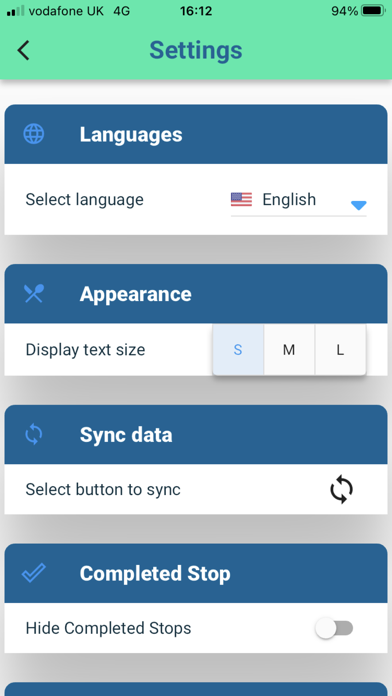This screenshot has width=392, height=696.
Task: Click the Appearance tools icon
Action: [x=34, y=294]
